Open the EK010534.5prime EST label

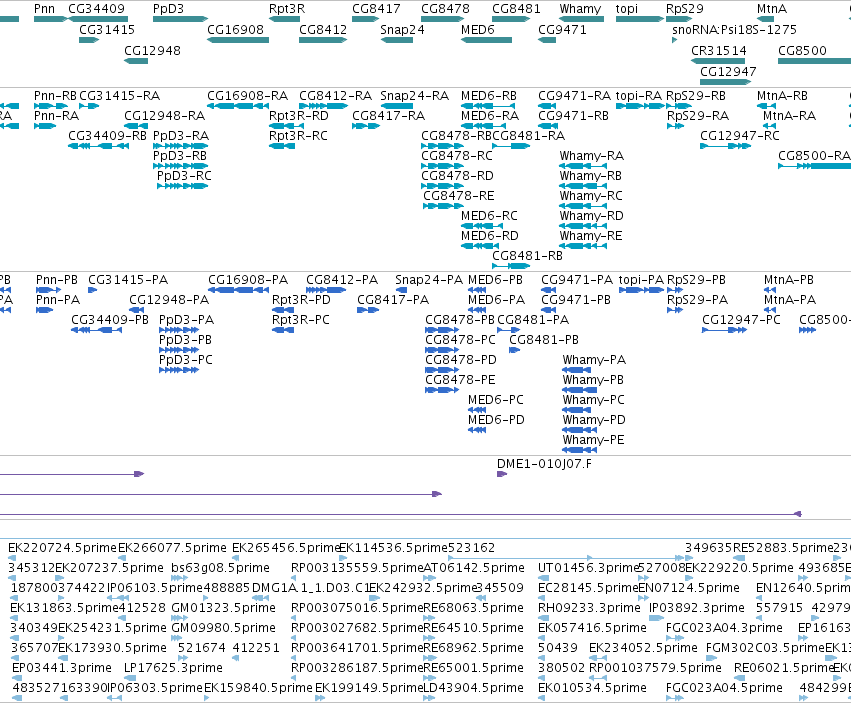click(x=592, y=688)
